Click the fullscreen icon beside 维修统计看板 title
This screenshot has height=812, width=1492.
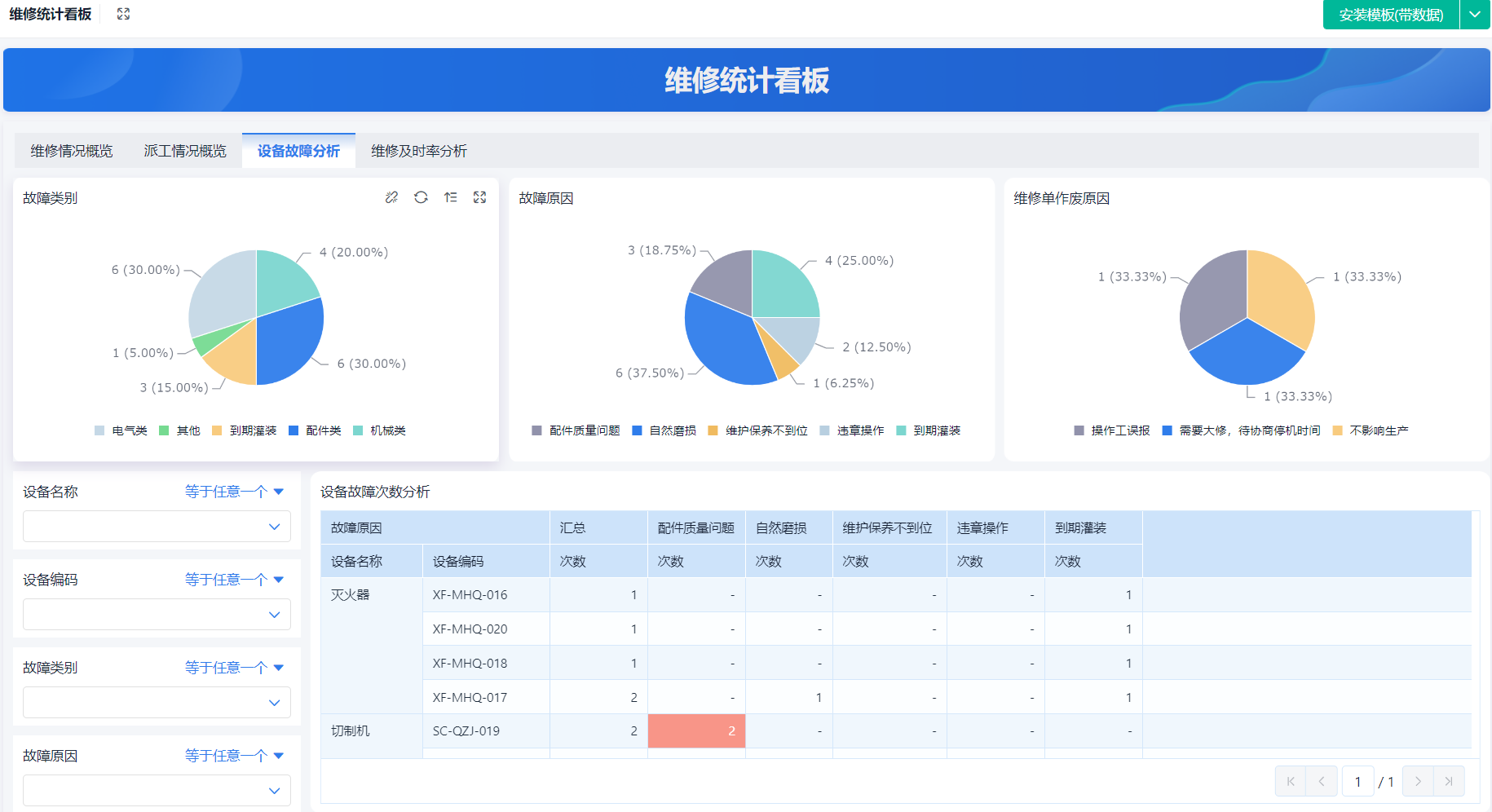click(x=123, y=14)
